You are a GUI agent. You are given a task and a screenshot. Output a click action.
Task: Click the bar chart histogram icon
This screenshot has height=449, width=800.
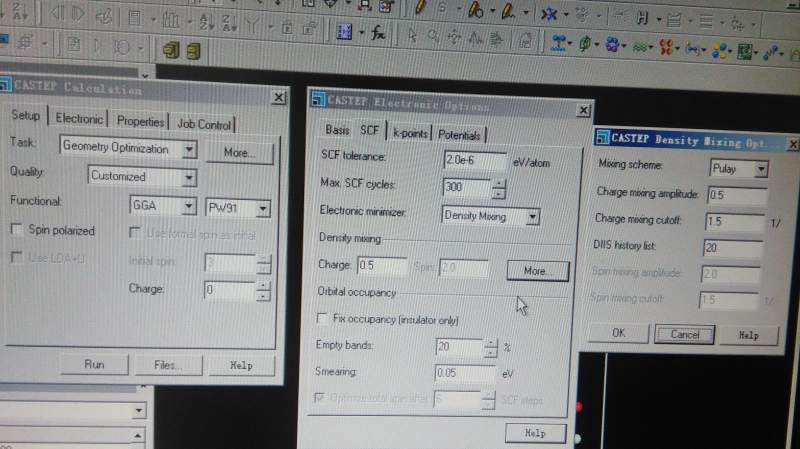pos(171,21)
